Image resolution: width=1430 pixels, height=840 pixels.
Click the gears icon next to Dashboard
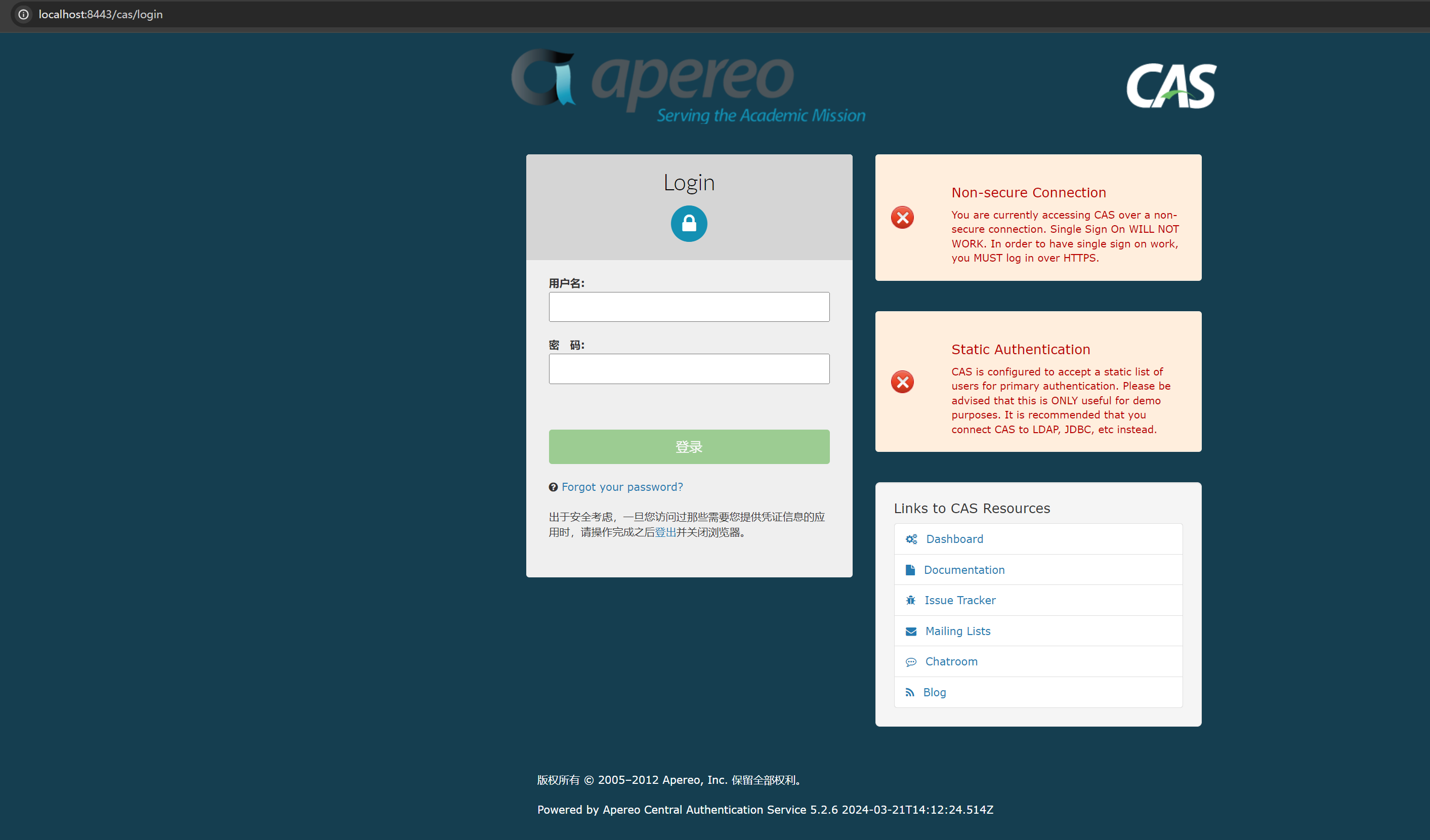click(x=911, y=539)
